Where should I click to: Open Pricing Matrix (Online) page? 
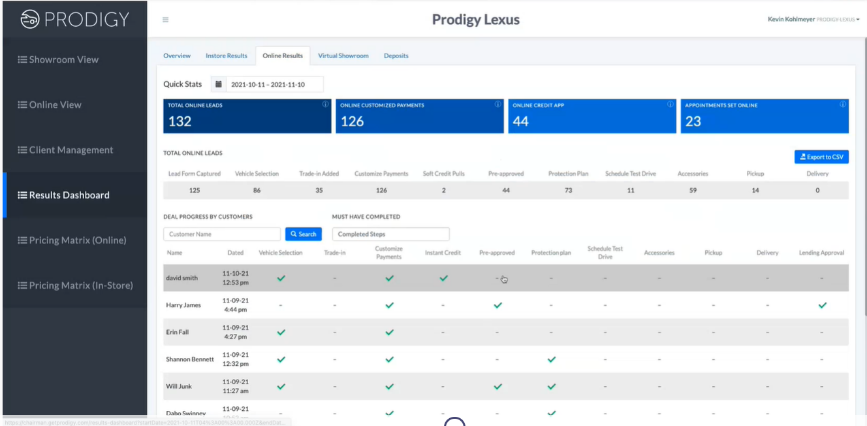pyautogui.click(x=75, y=240)
